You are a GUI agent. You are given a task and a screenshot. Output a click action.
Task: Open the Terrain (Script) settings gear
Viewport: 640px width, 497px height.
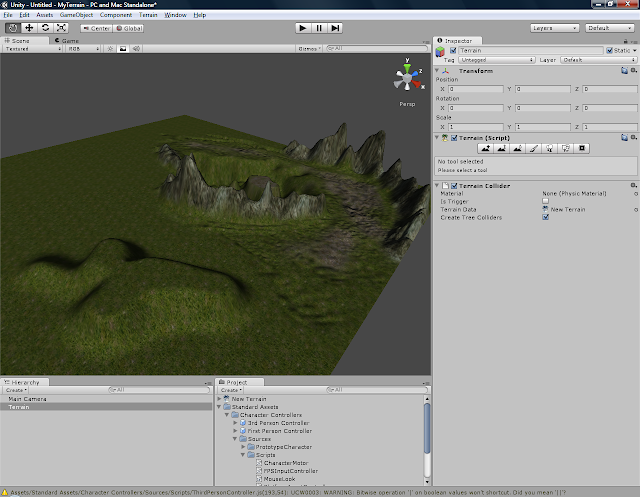(633, 138)
